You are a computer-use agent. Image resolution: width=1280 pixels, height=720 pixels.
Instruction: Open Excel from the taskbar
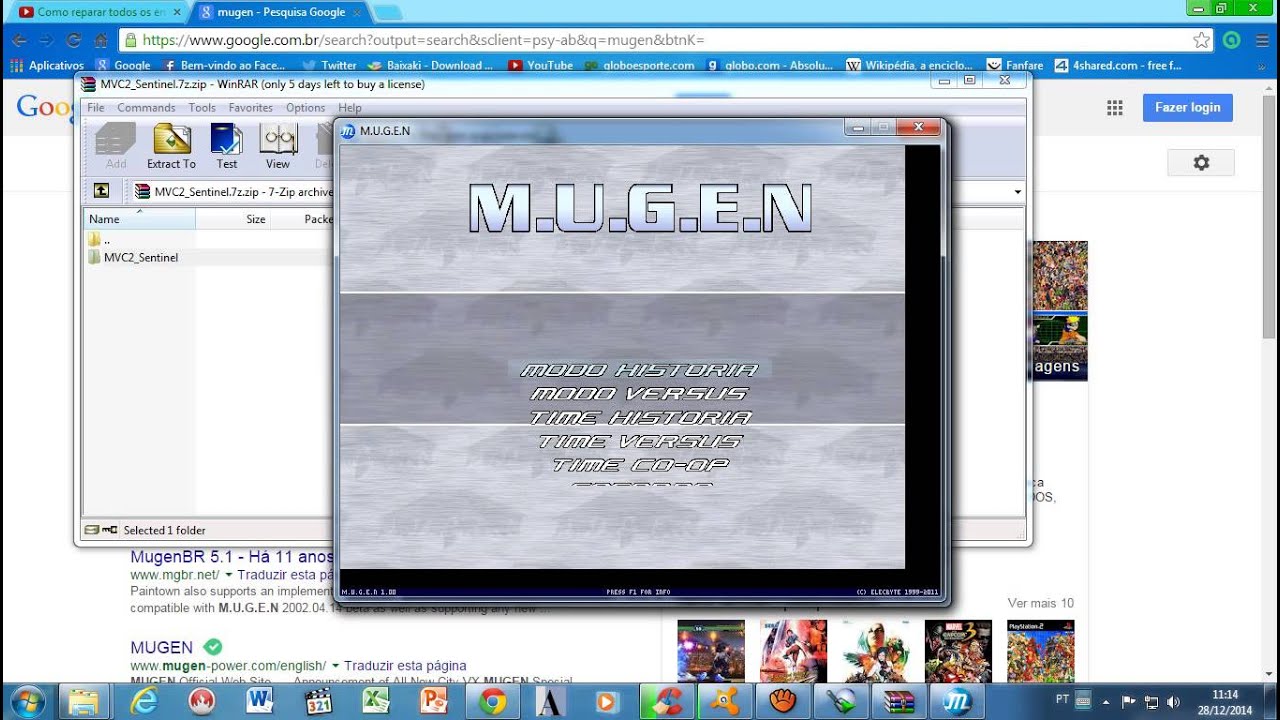(x=376, y=702)
